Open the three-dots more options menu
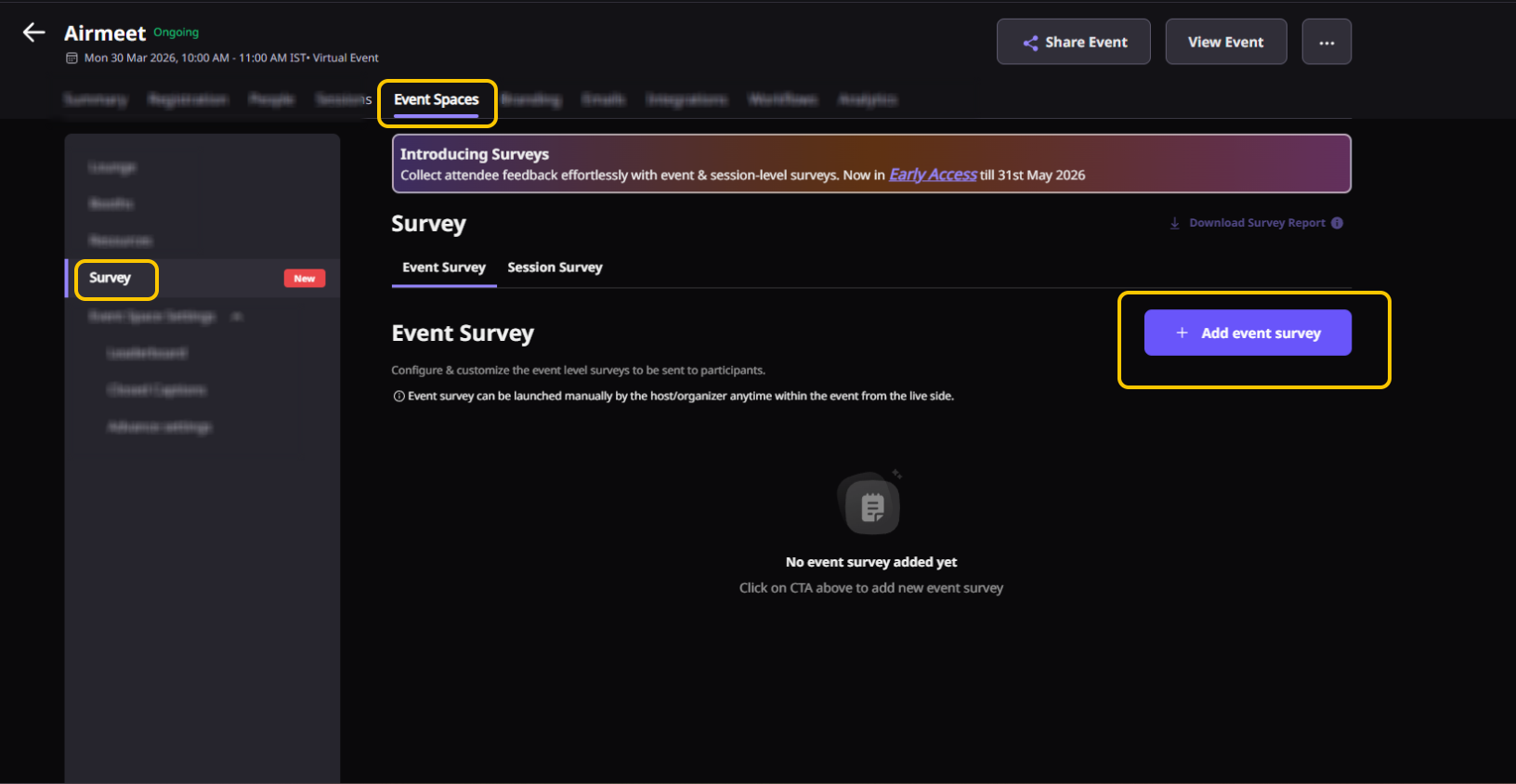1516x784 pixels. pyautogui.click(x=1326, y=42)
